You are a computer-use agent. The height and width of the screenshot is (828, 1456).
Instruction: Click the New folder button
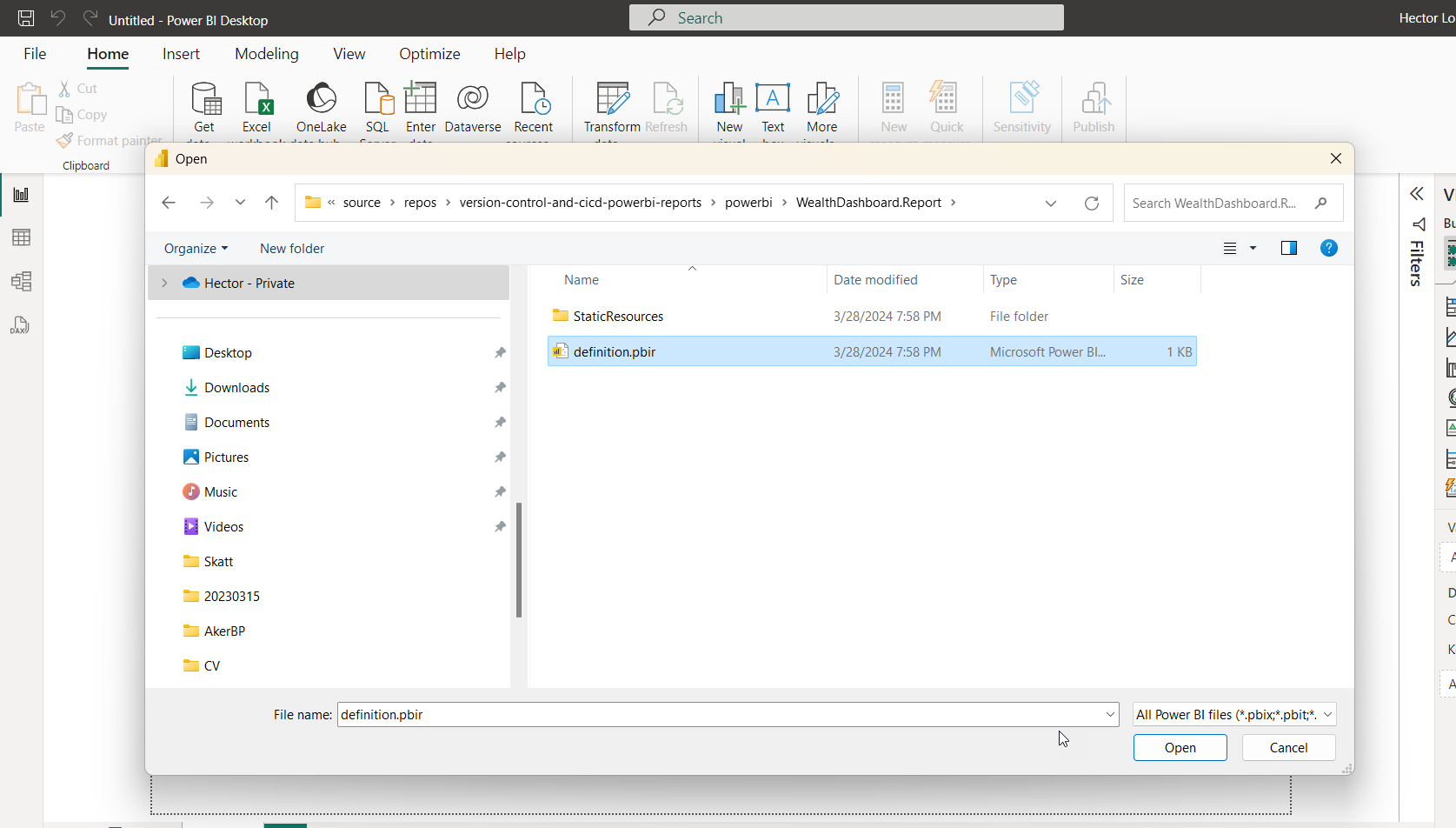(x=291, y=248)
